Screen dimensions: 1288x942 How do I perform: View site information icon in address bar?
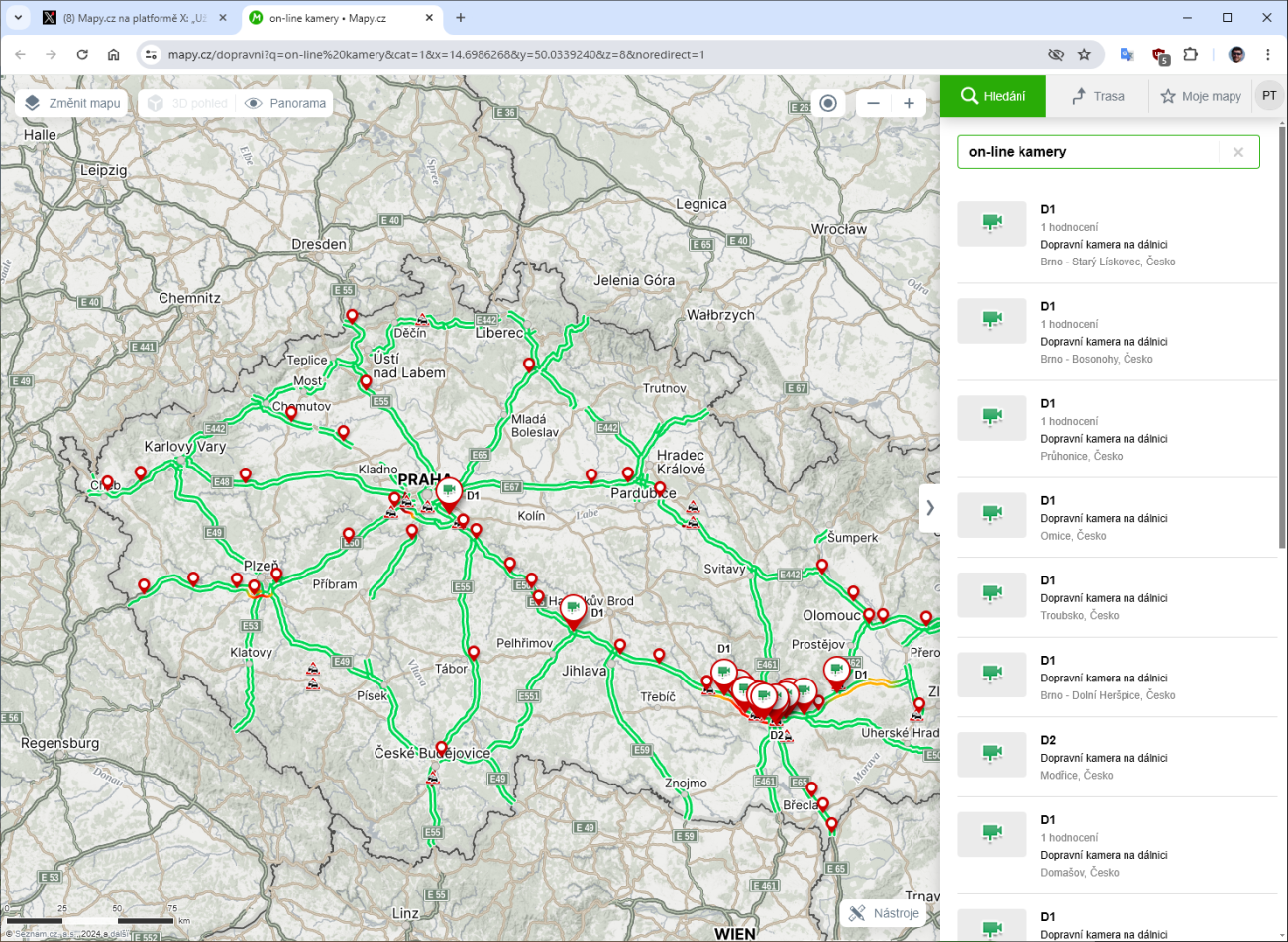[x=151, y=54]
